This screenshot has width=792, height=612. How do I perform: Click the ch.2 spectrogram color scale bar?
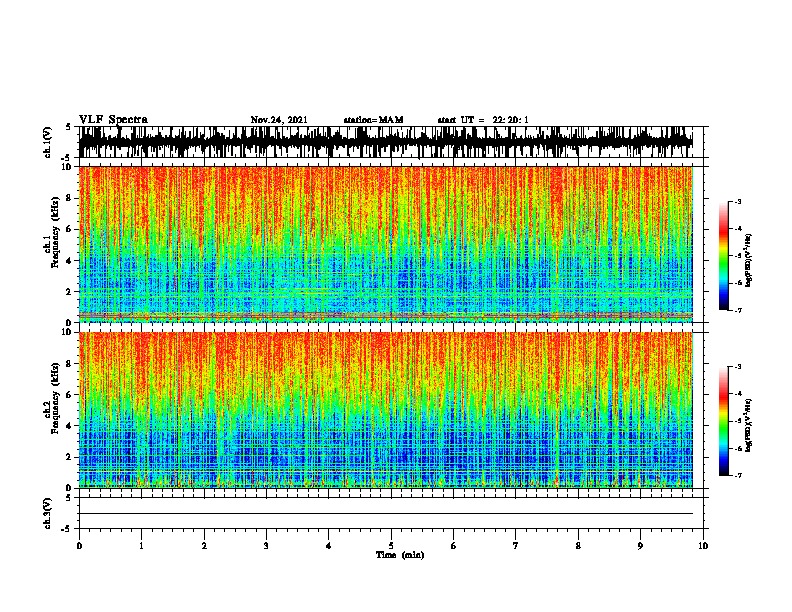point(724,421)
